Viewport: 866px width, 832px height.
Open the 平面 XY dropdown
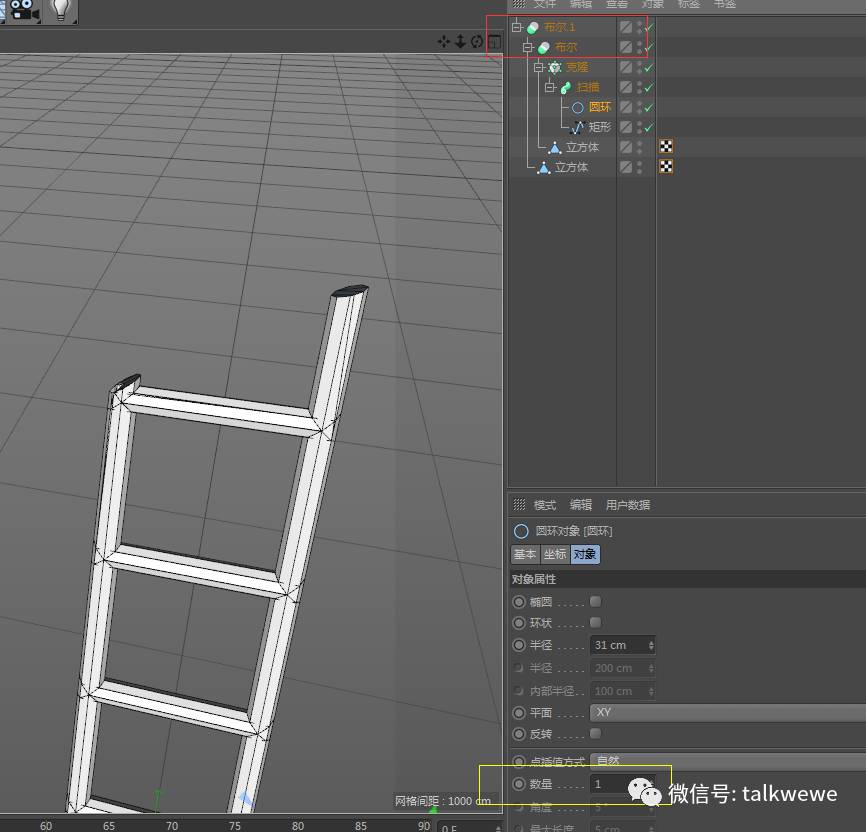tap(728, 713)
